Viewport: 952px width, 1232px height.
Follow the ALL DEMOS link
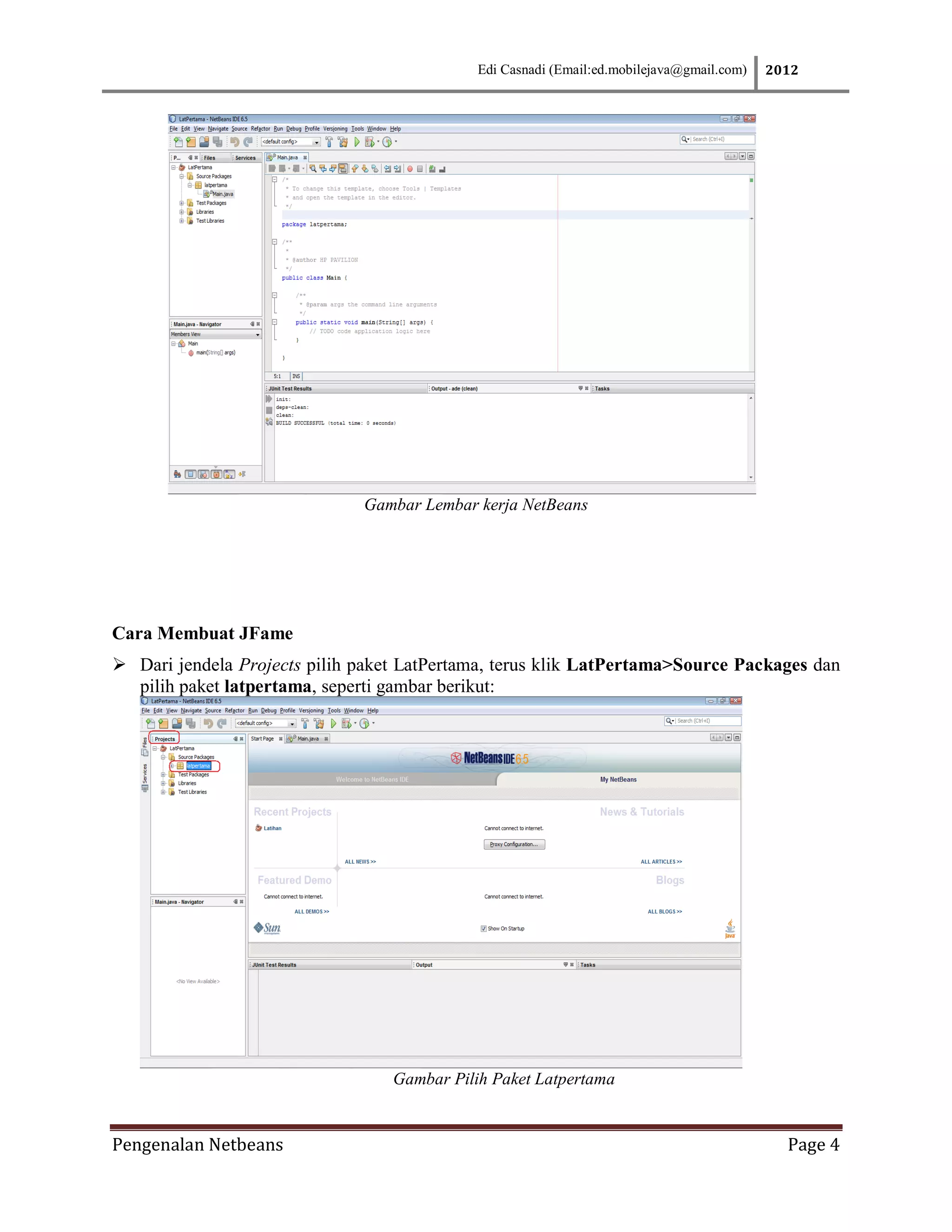[312, 912]
